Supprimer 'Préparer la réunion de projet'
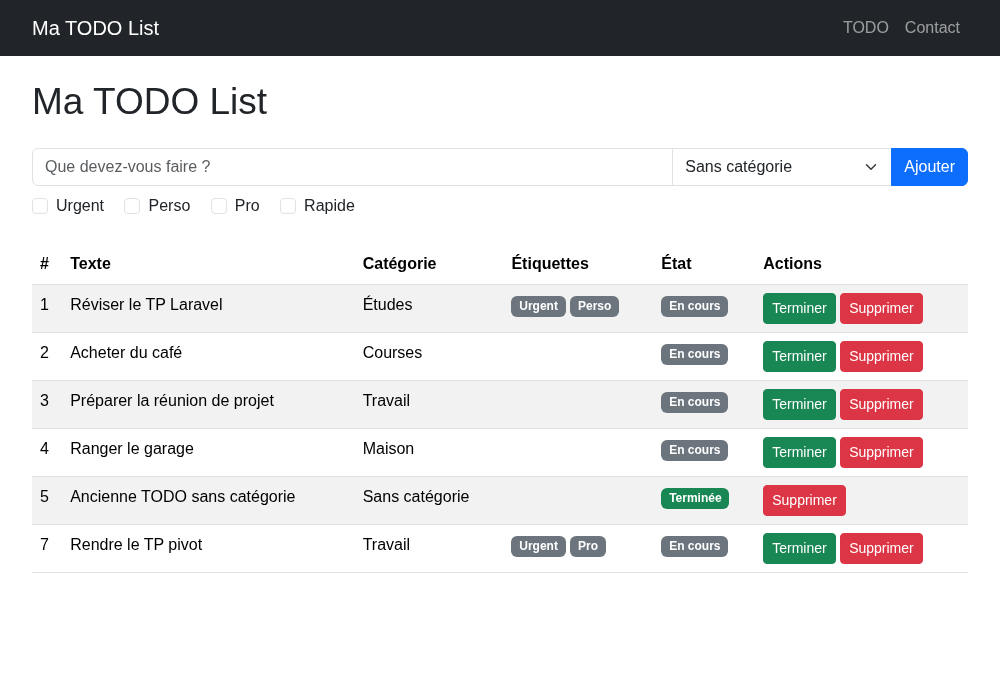 (x=881, y=404)
